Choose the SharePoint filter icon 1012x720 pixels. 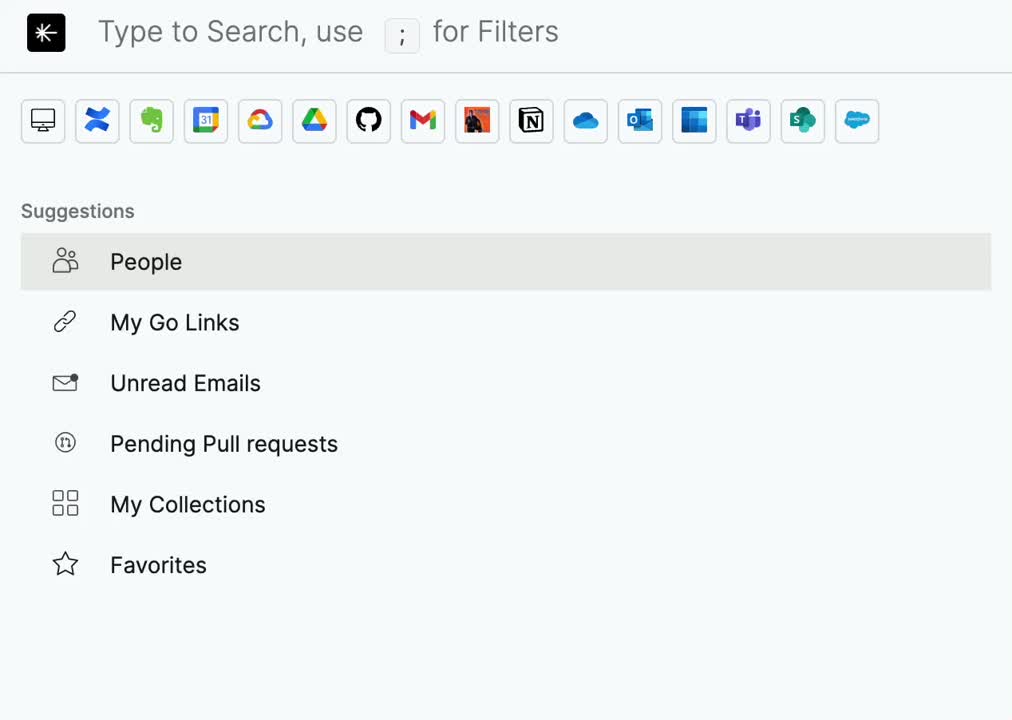[802, 121]
